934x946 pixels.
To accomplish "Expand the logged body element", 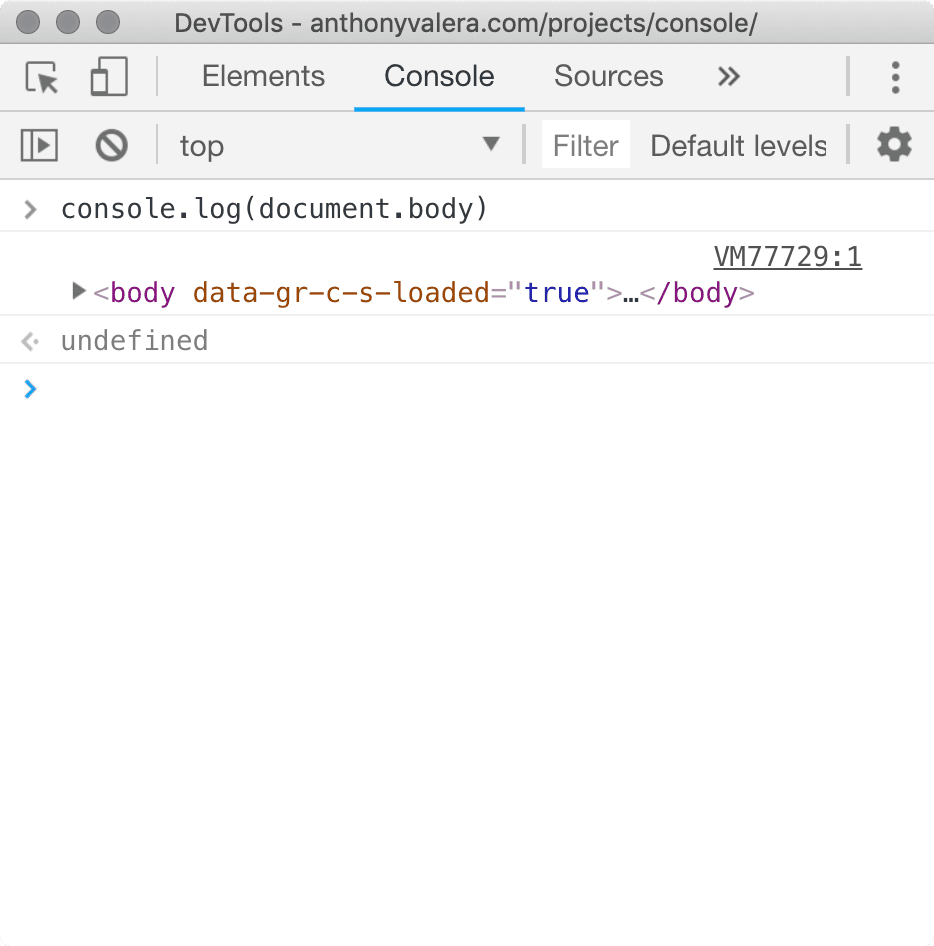I will (78, 292).
